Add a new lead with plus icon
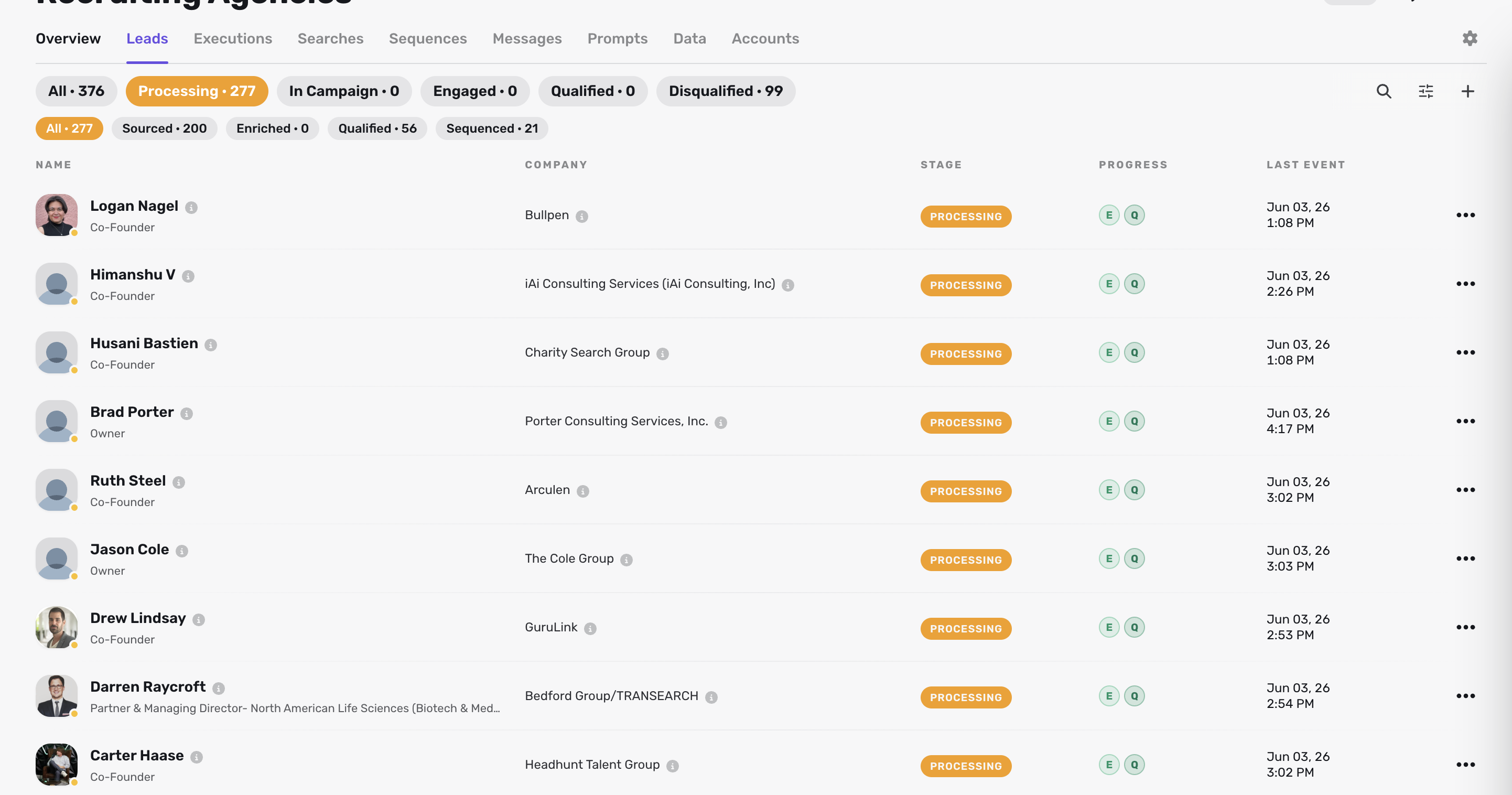 pos(1467,91)
